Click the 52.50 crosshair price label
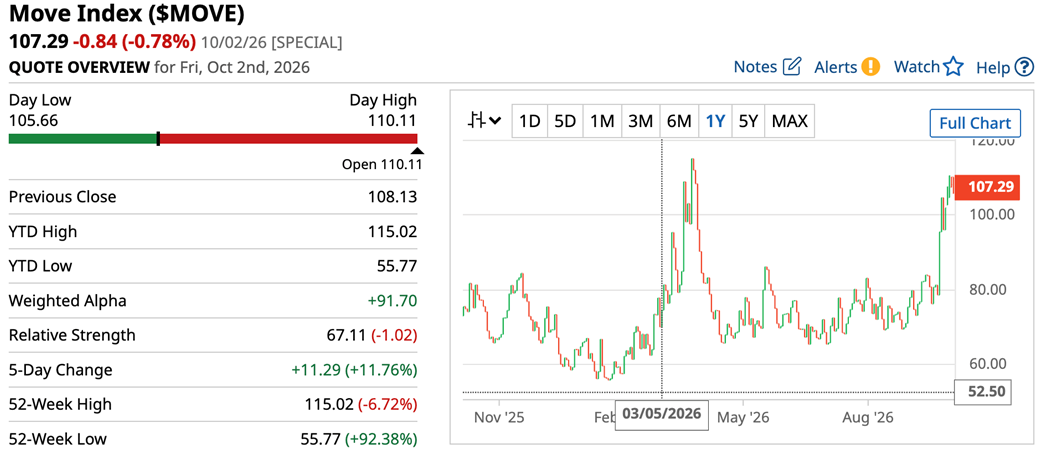 click(x=982, y=392)
